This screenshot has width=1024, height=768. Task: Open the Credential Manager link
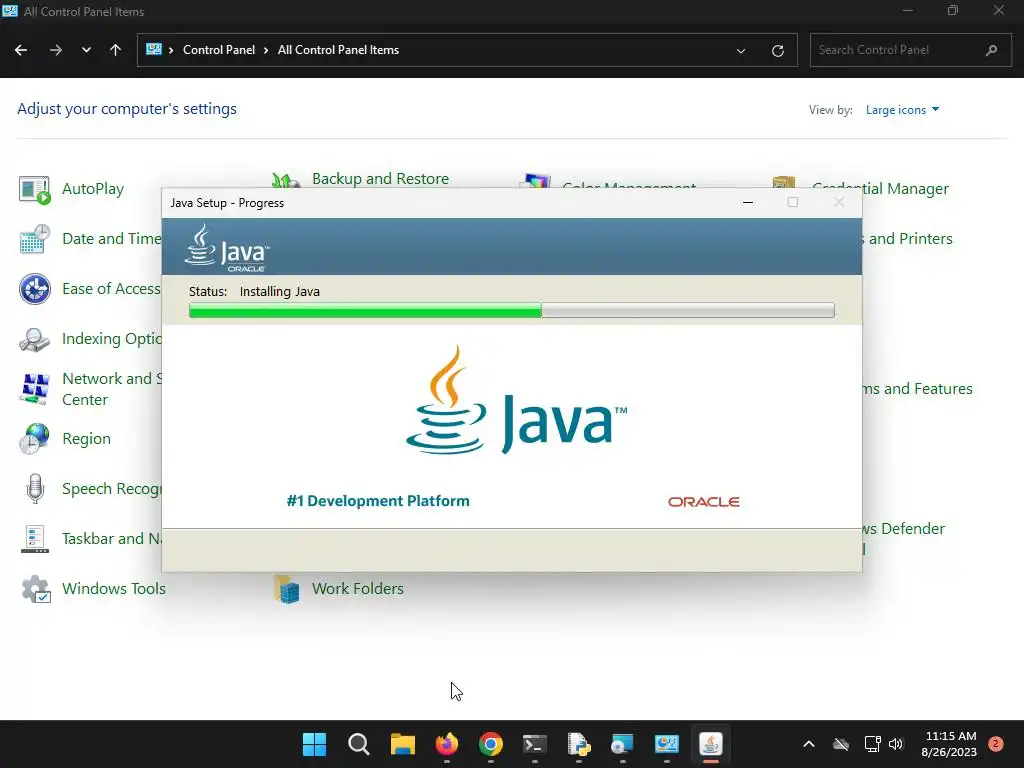(x=880, y=189)
